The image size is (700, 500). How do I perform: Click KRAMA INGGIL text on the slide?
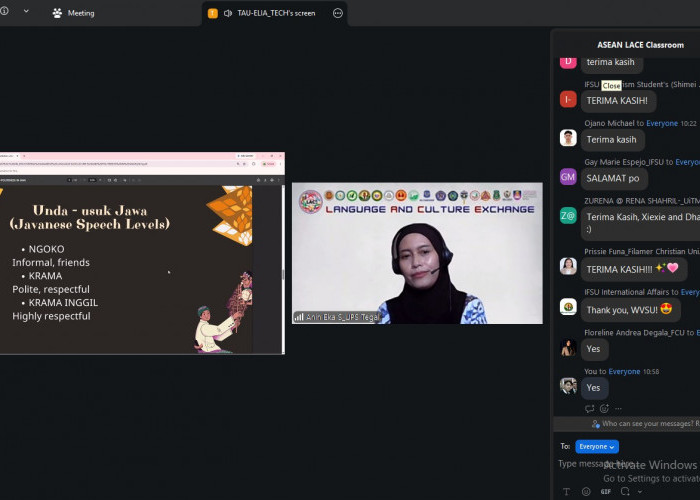click(63, 303)
